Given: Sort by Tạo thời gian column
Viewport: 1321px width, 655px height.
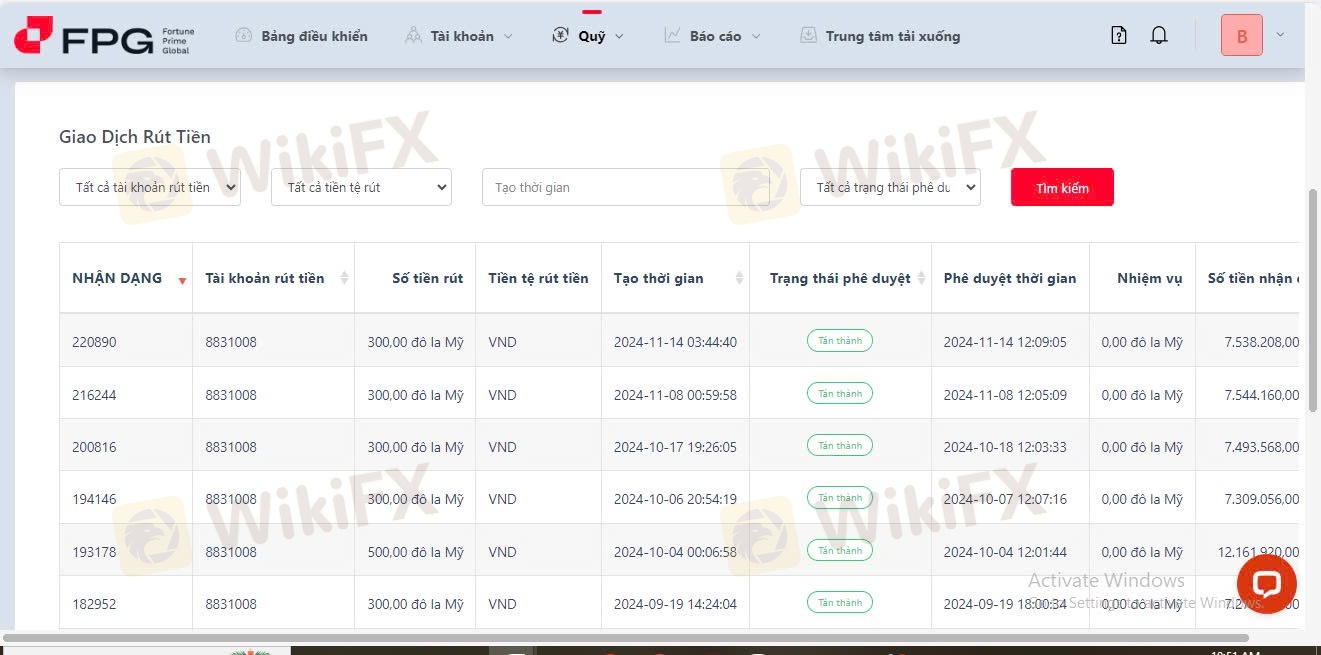Looking at the screenshot, I should click(740, 278).
